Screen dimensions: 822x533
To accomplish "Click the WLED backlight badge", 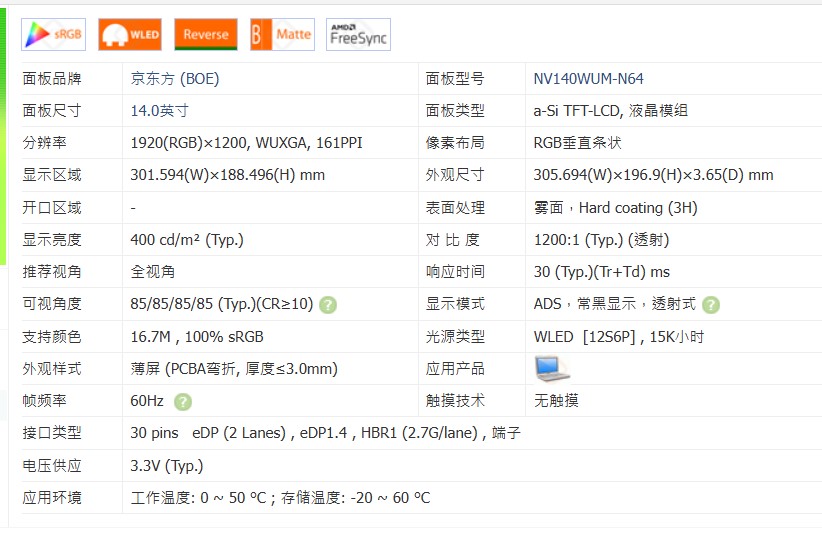I will (x=130, y=34).
